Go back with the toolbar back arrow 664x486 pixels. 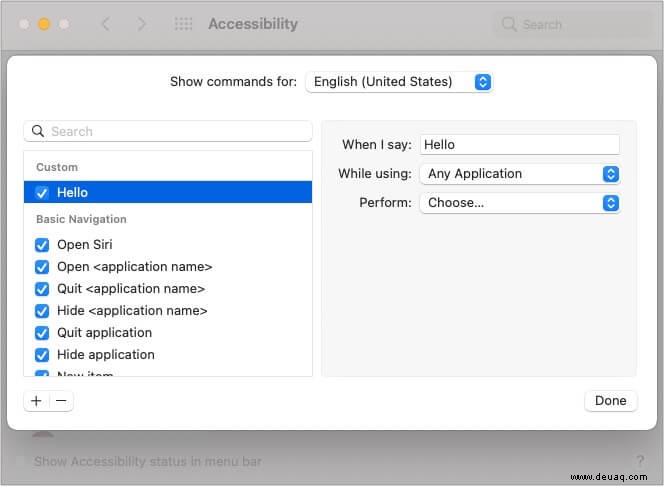[106, 24]
